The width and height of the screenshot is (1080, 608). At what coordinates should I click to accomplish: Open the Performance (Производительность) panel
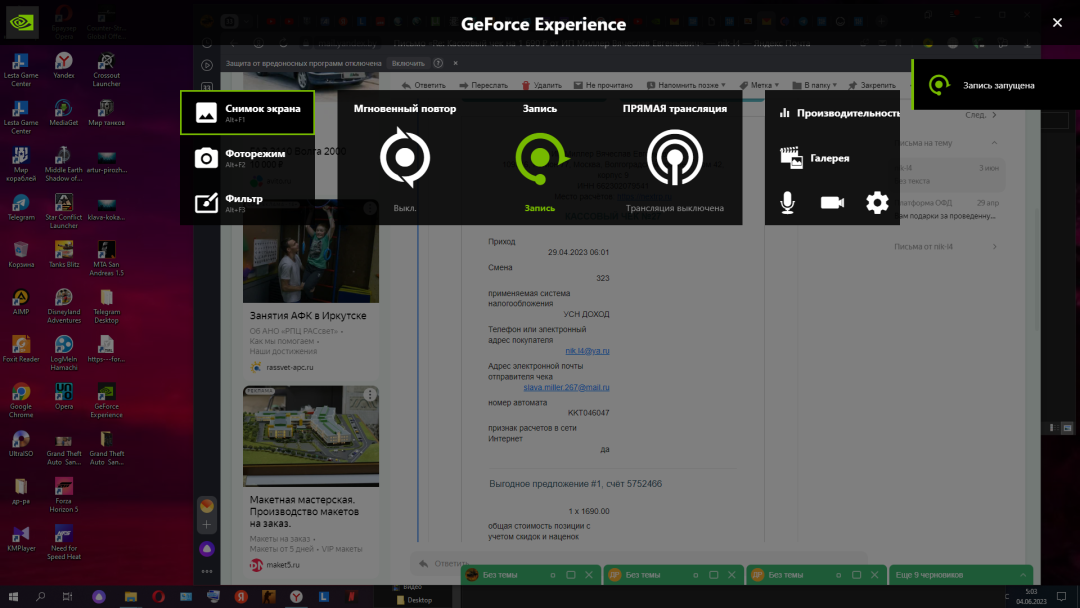(x=838, y=113)
